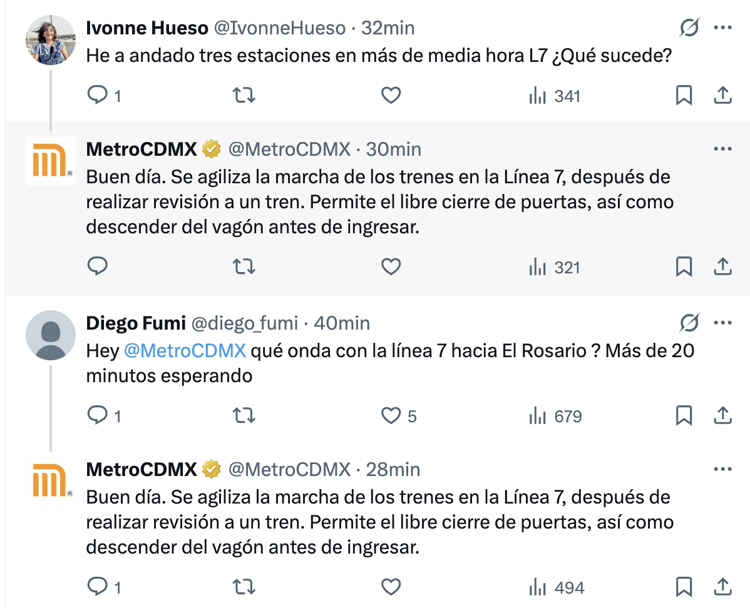Open more options on Ivonne Hueso's tweet

coord(723,28)
